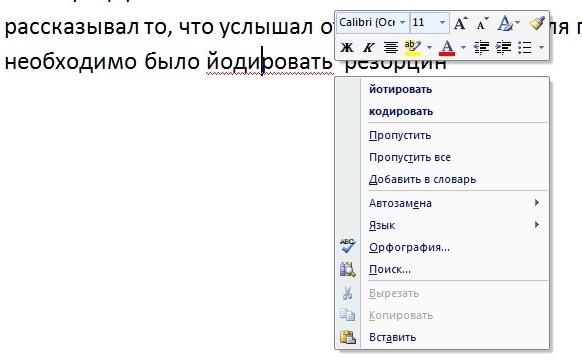Open the Calibri font name dropdown
Image resolution: width=582 pixels, height=364 pixels.
(402, 23)
